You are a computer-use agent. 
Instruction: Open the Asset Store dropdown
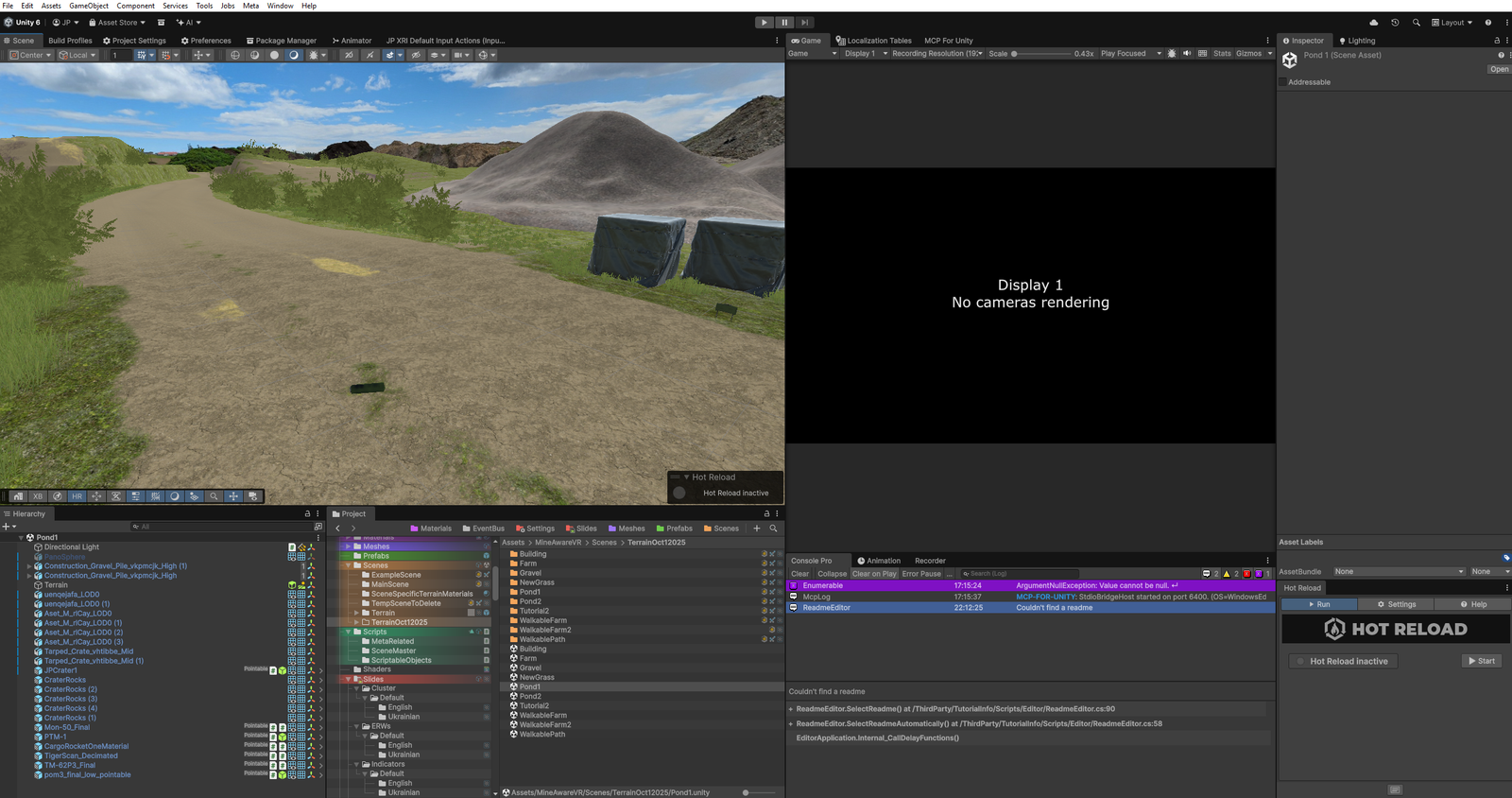[117, 23]
